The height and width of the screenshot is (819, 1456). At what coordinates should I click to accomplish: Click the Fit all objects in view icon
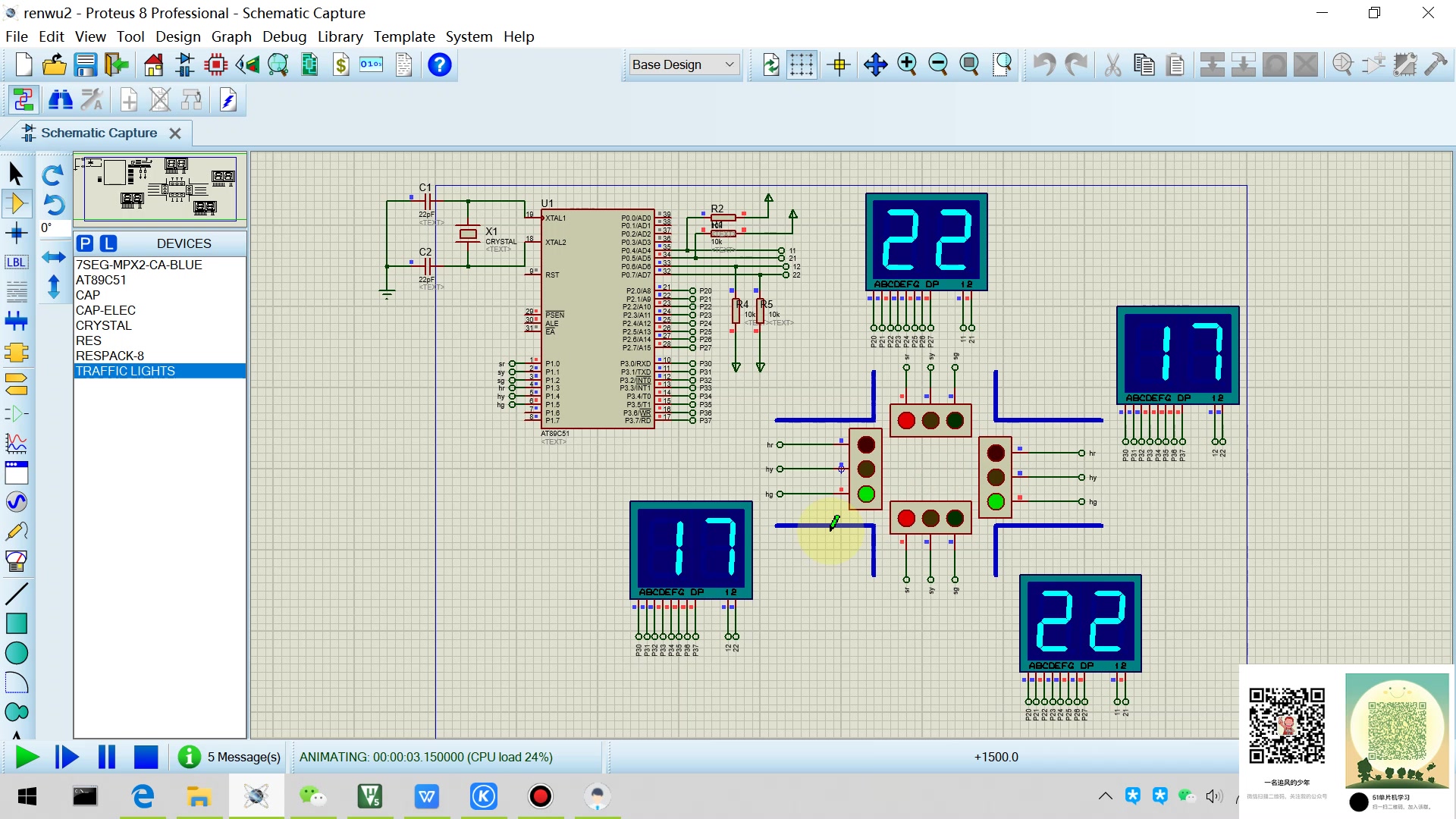pyautogui.click(x=969, y=64)
